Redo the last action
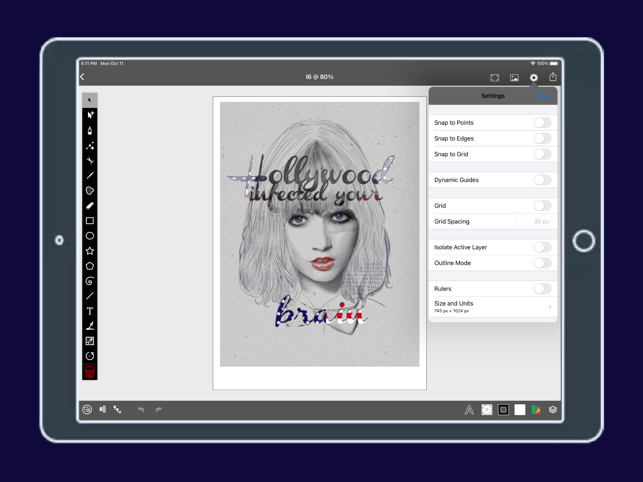This screenshot has height=482, width=643. pyautogui.click(x=159, y=409)
